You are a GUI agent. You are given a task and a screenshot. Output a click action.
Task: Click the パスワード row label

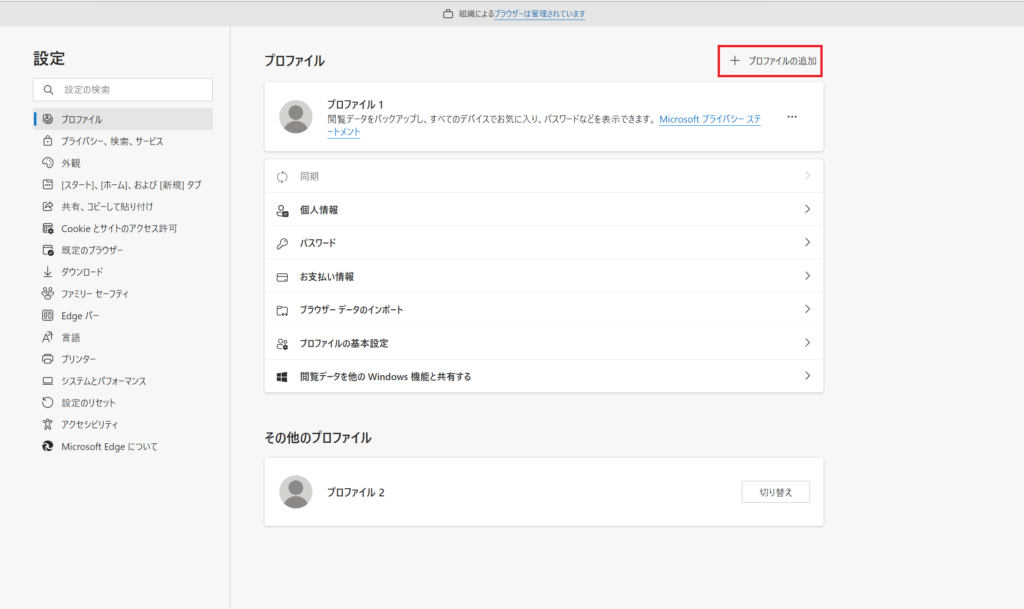pyautogui.click(x=317, y=243)
